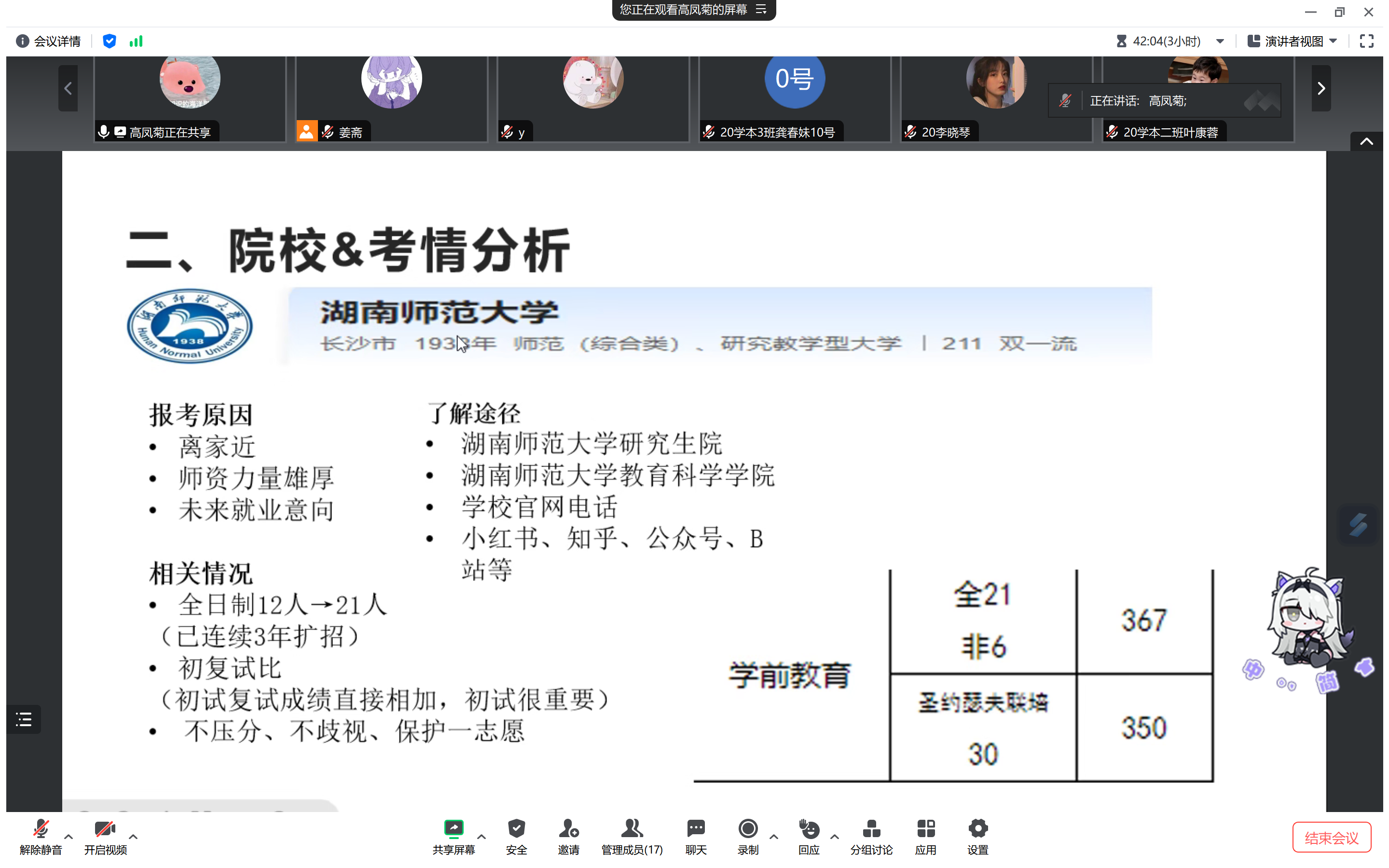1389x868 pixels.
Task: Click 湖南师范大学 heading on slide
Action: pyautogui.click(x=439, y=312)
